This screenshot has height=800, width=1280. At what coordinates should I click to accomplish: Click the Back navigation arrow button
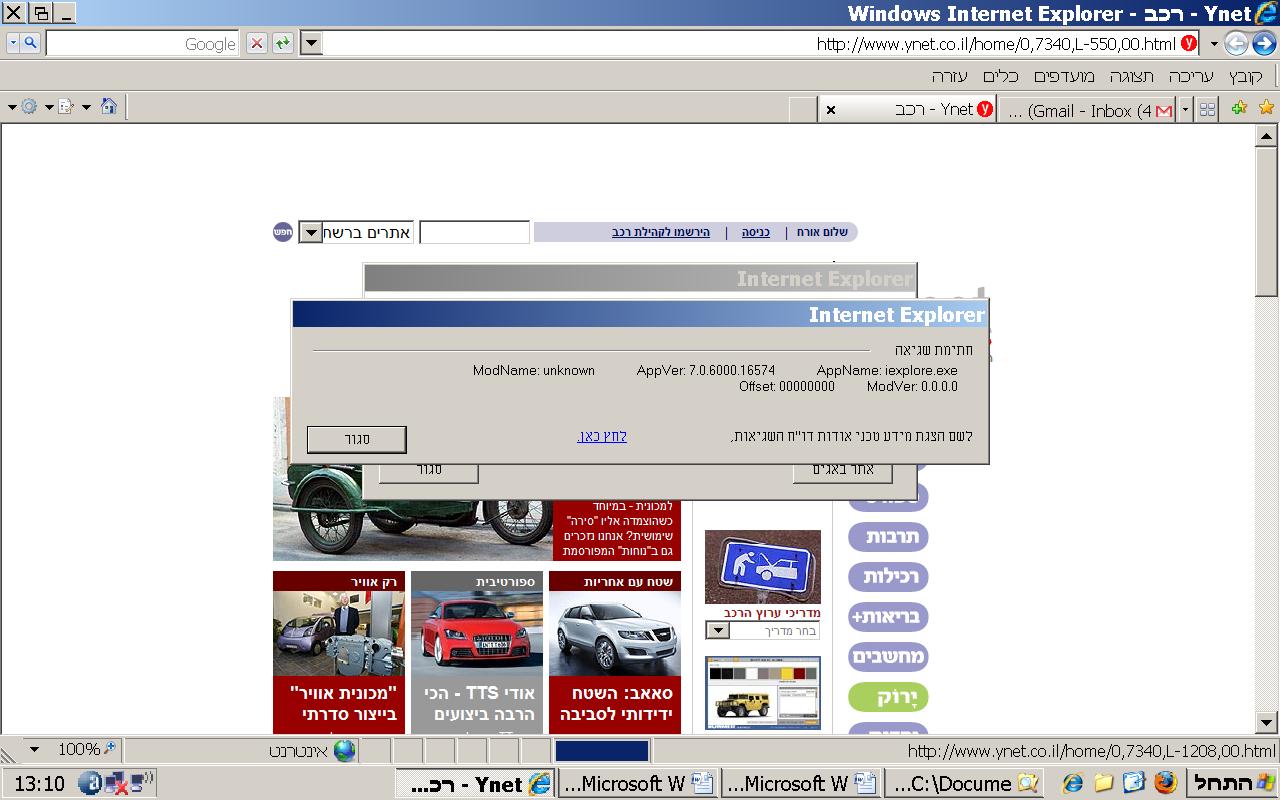point(1263,43)
